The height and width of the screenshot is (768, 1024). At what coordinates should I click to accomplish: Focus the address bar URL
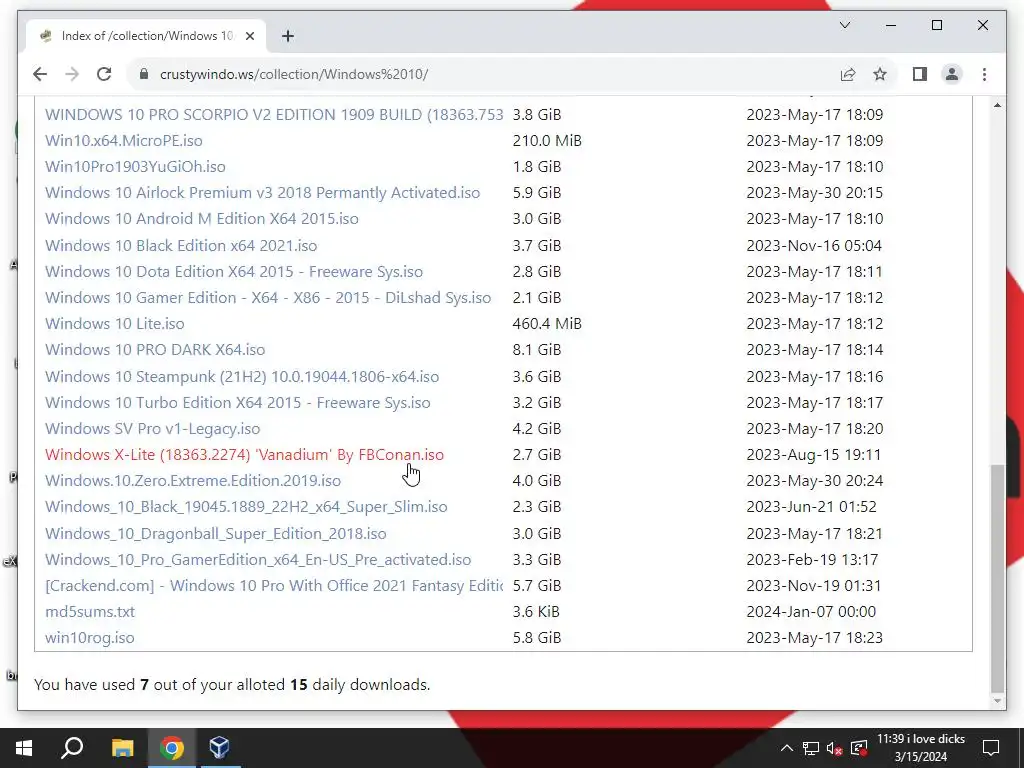[x=294, y=74]
